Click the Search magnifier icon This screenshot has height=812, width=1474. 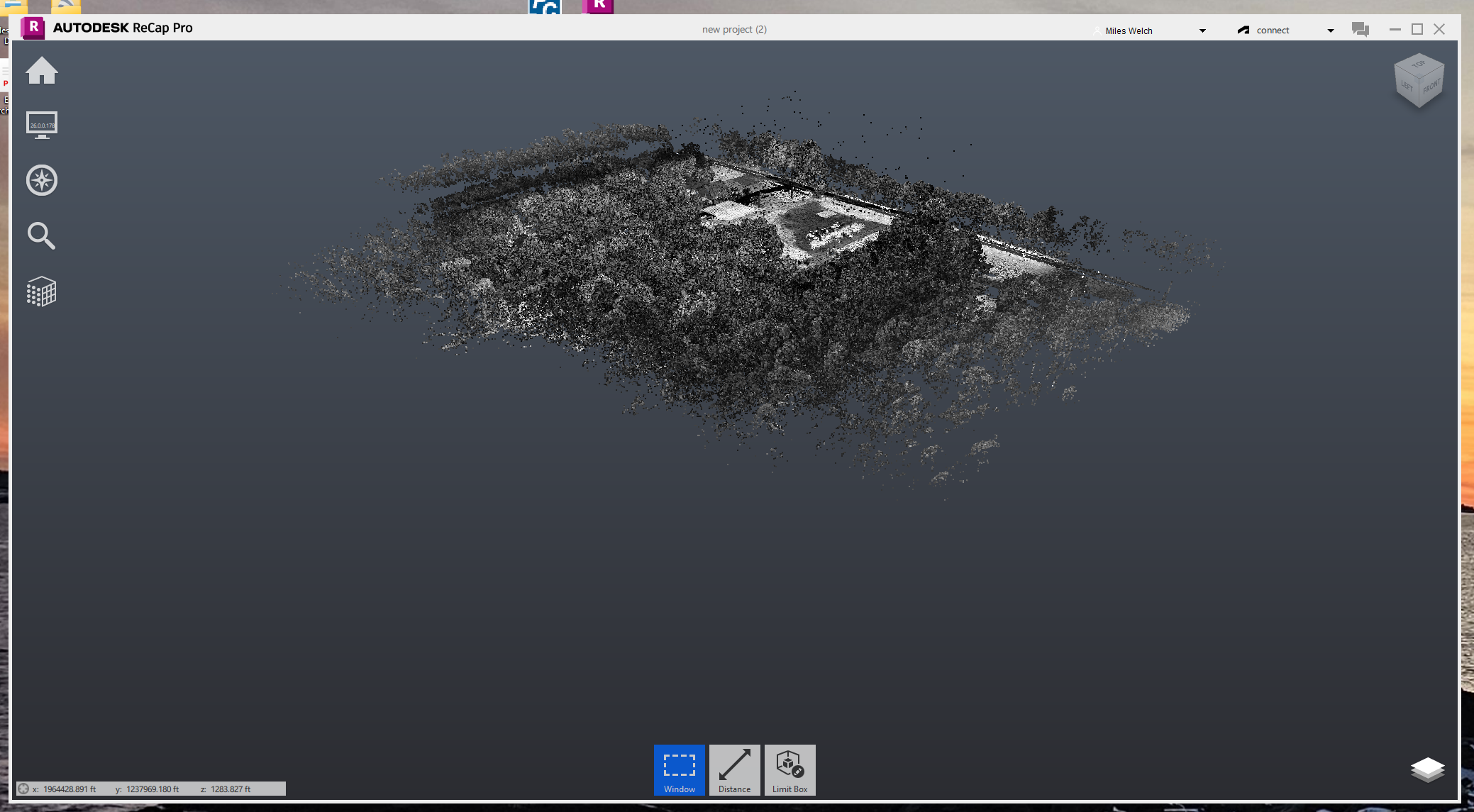[41, 235]
